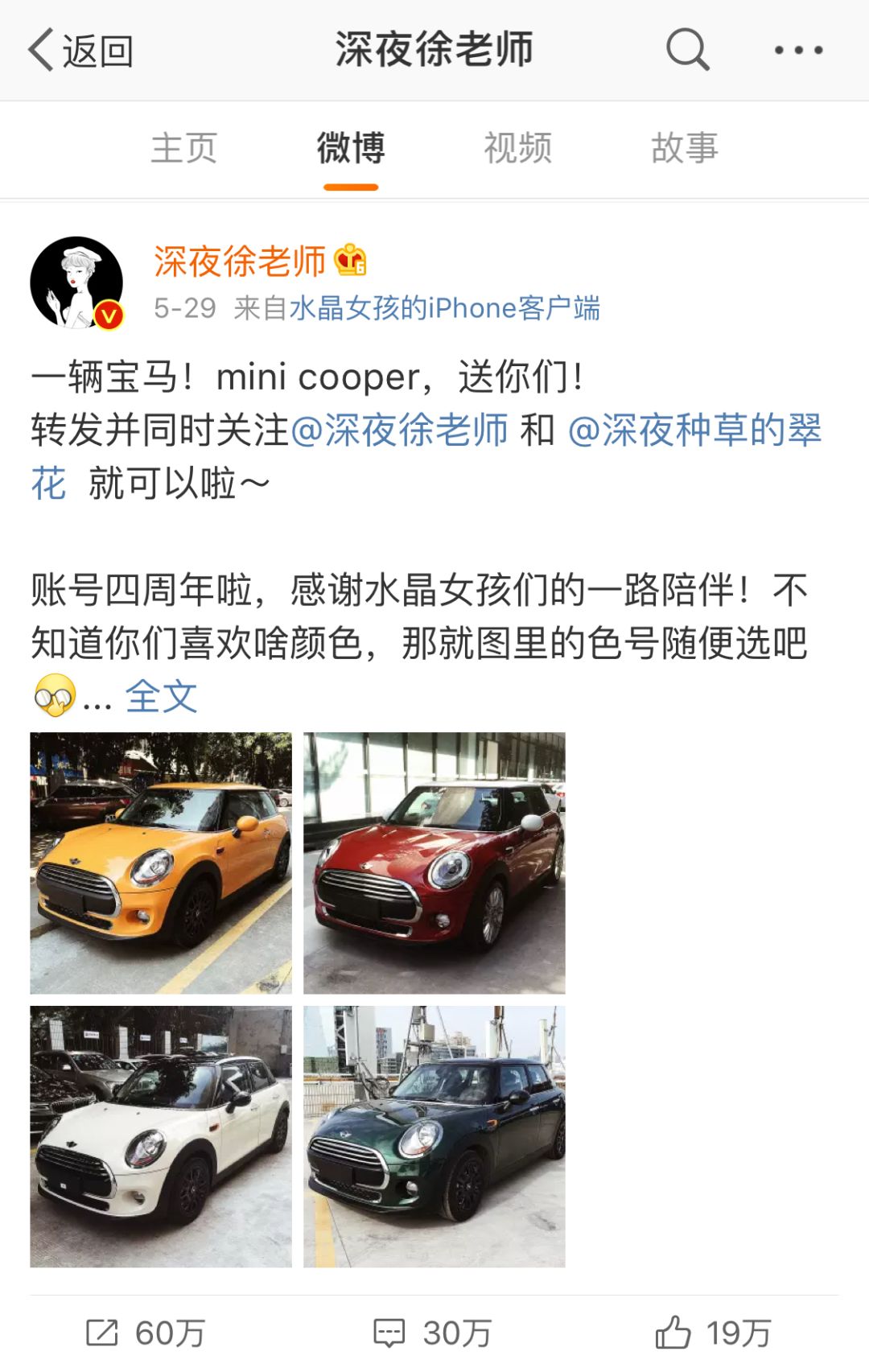Tap the search magnifier icon
The width and height of the screenshot is (869, 1372).
[688, 50]
